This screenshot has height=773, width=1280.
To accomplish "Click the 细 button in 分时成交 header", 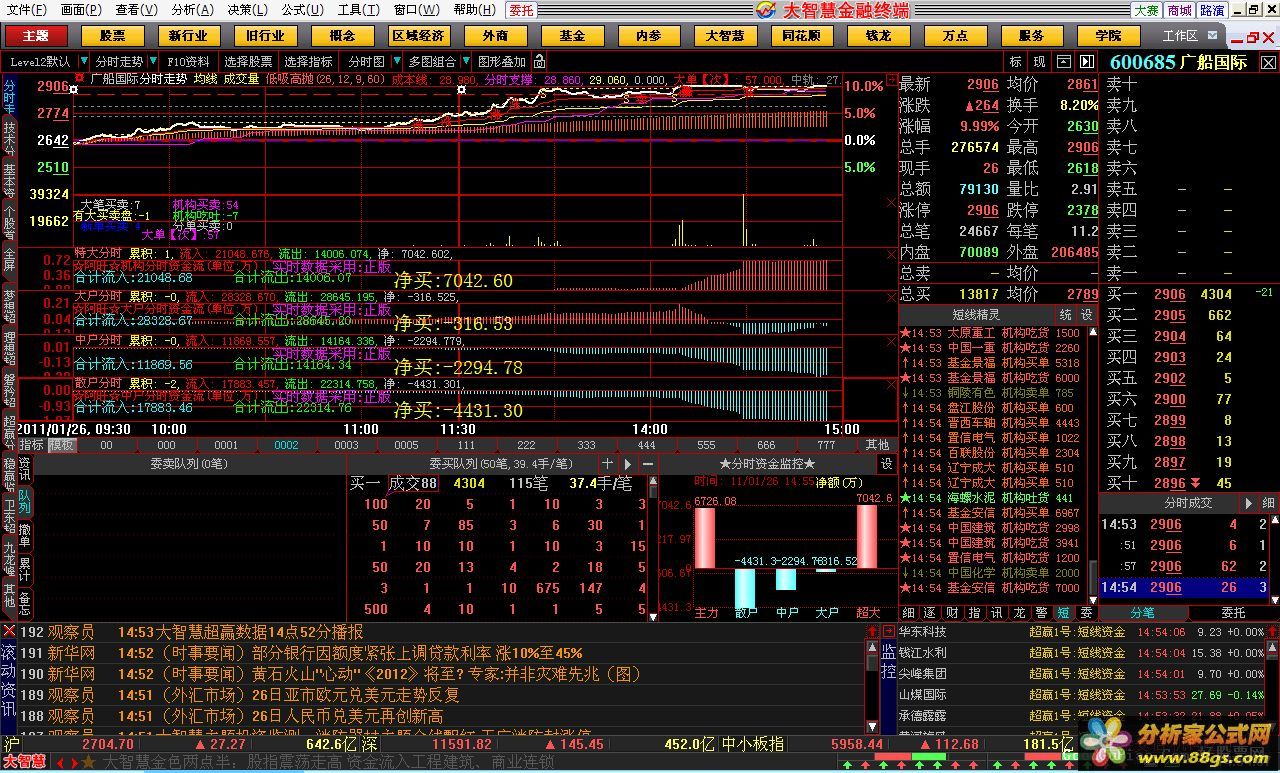I will (x=1268, y=503).
